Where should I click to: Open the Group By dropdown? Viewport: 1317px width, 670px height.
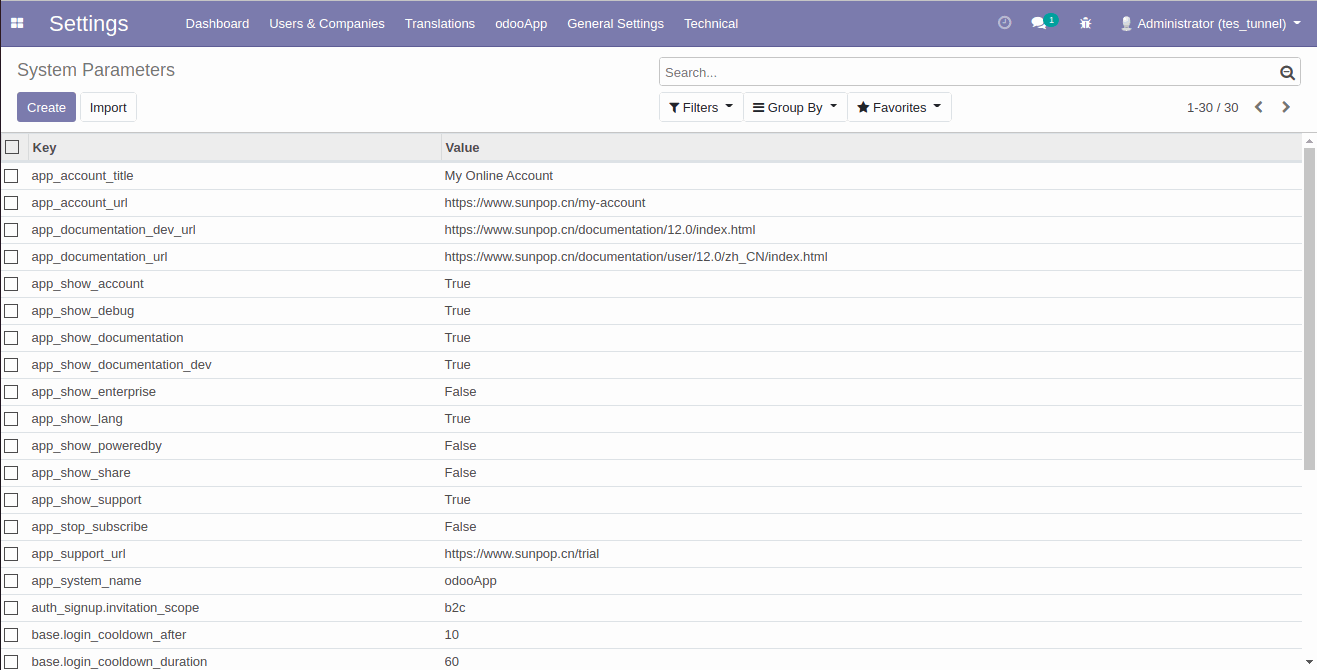click(x=795, y=107)
